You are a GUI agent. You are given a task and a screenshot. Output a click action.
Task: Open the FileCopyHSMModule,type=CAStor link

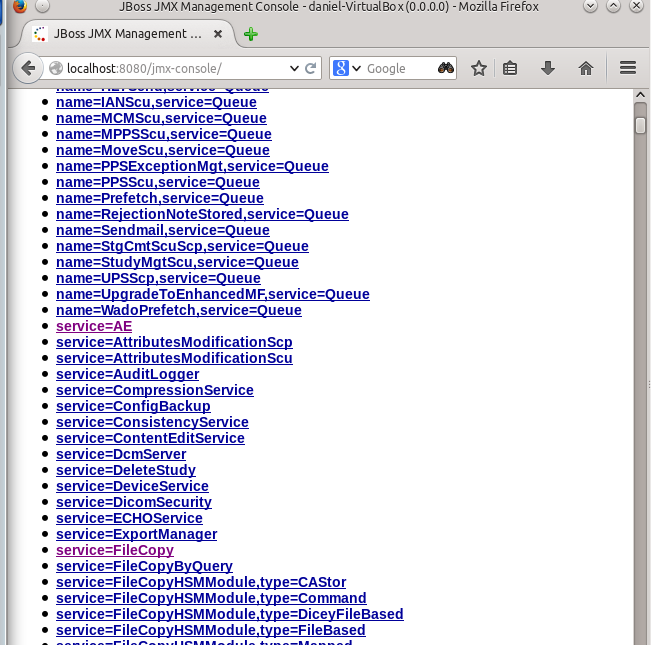[201, 582]
